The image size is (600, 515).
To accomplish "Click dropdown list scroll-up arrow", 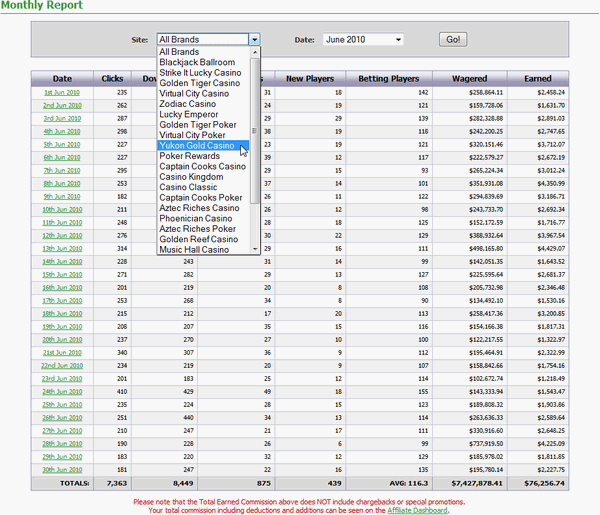I will [255, 52].
